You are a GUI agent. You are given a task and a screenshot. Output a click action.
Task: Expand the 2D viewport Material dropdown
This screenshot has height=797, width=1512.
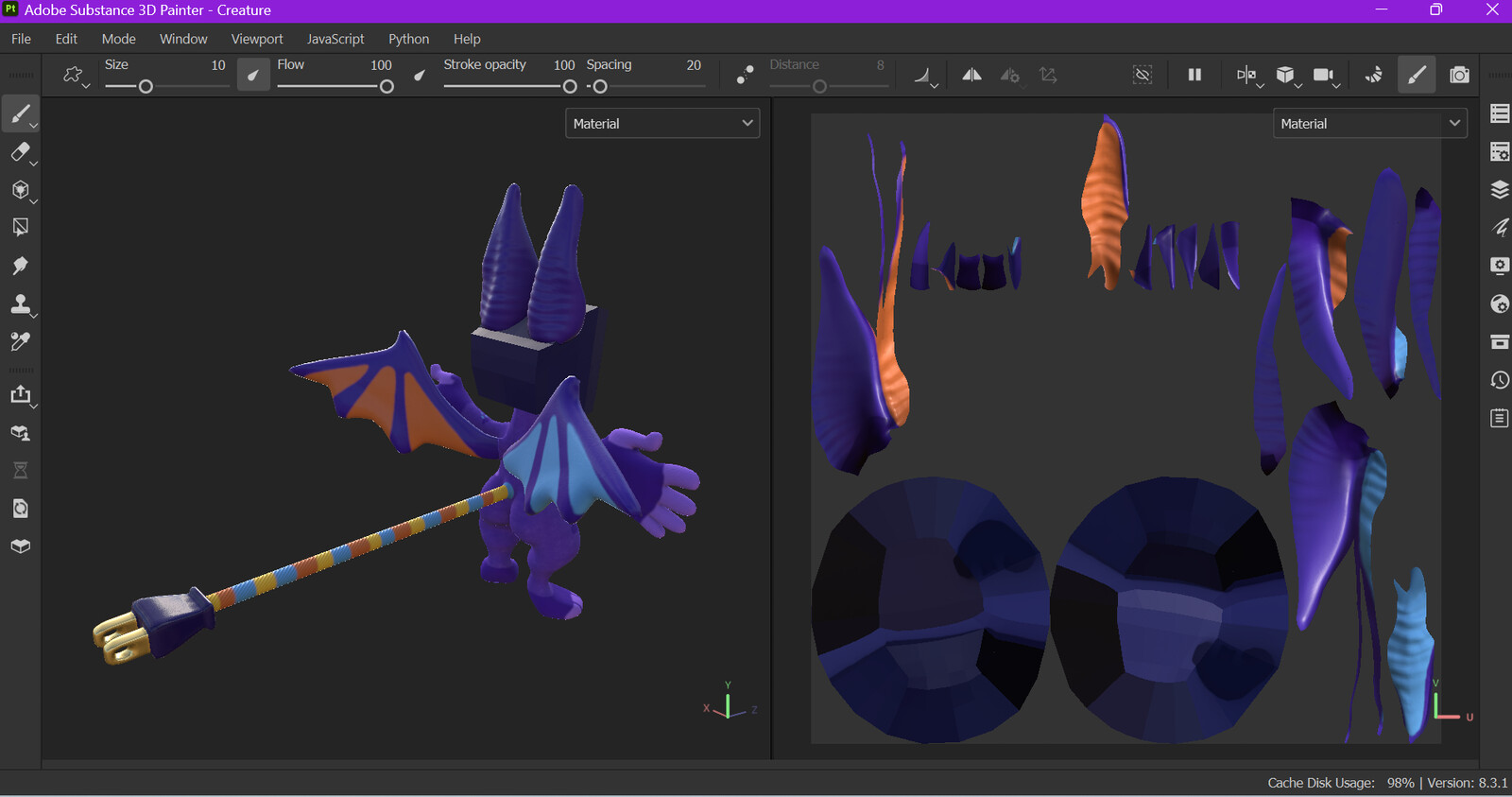click(1369, 123)
